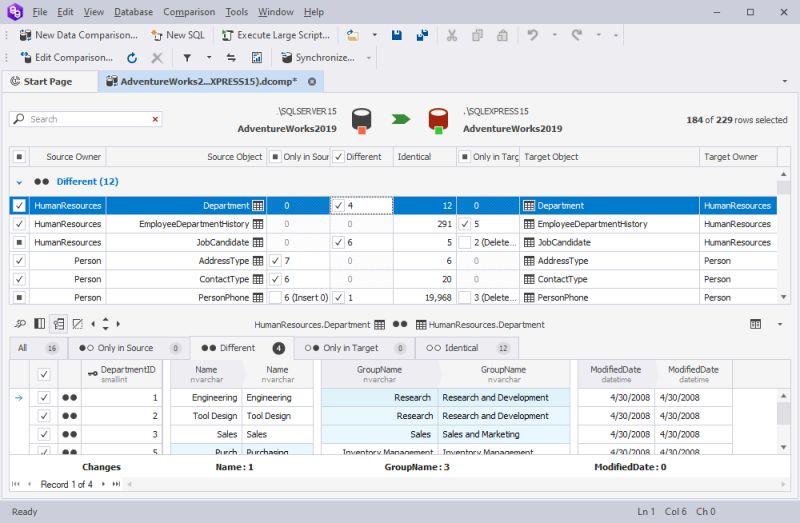800x523 pixels.
Task: Show All 16 records tab
Action: click(x=38, y=348)
